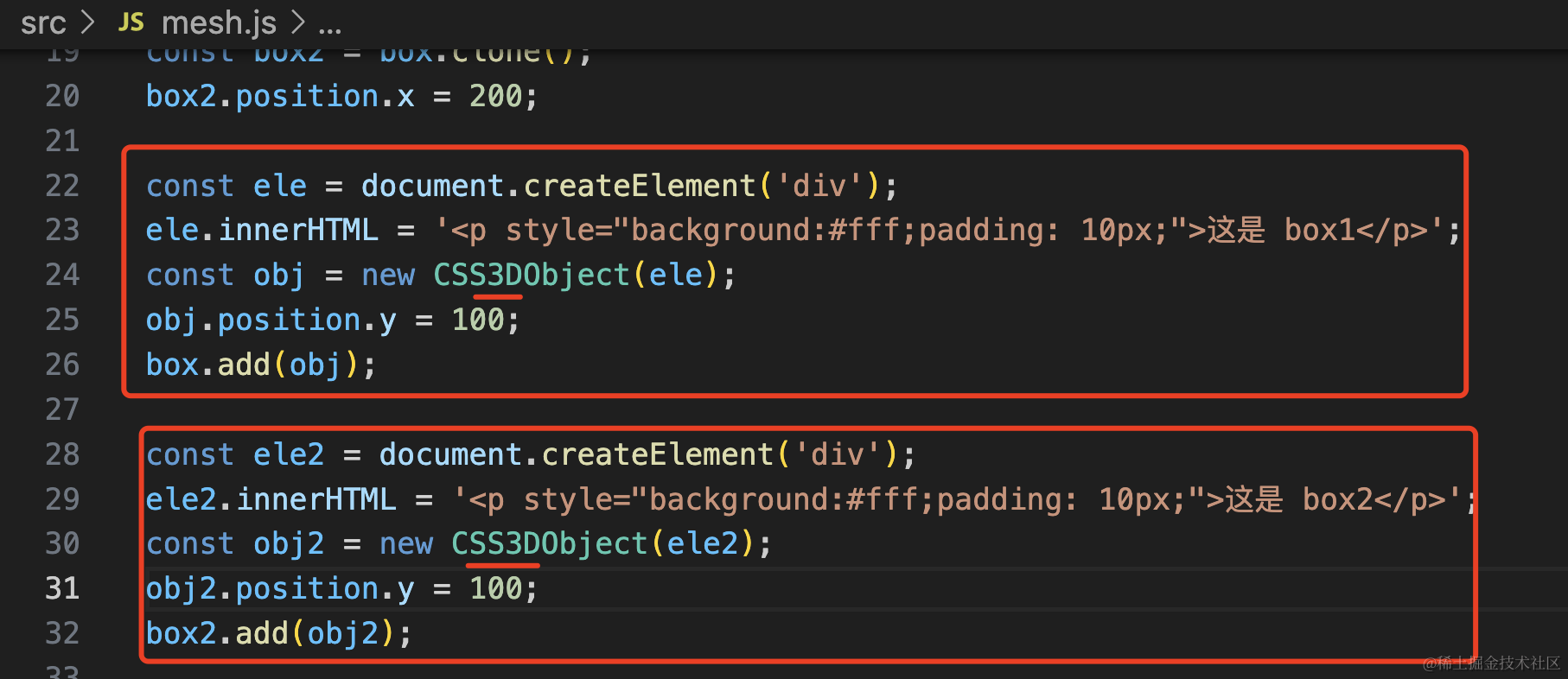This screenshot has height=679, width=1568.
Task: Click createElement on the 'const ele2' line
Action: click(658, 454)
